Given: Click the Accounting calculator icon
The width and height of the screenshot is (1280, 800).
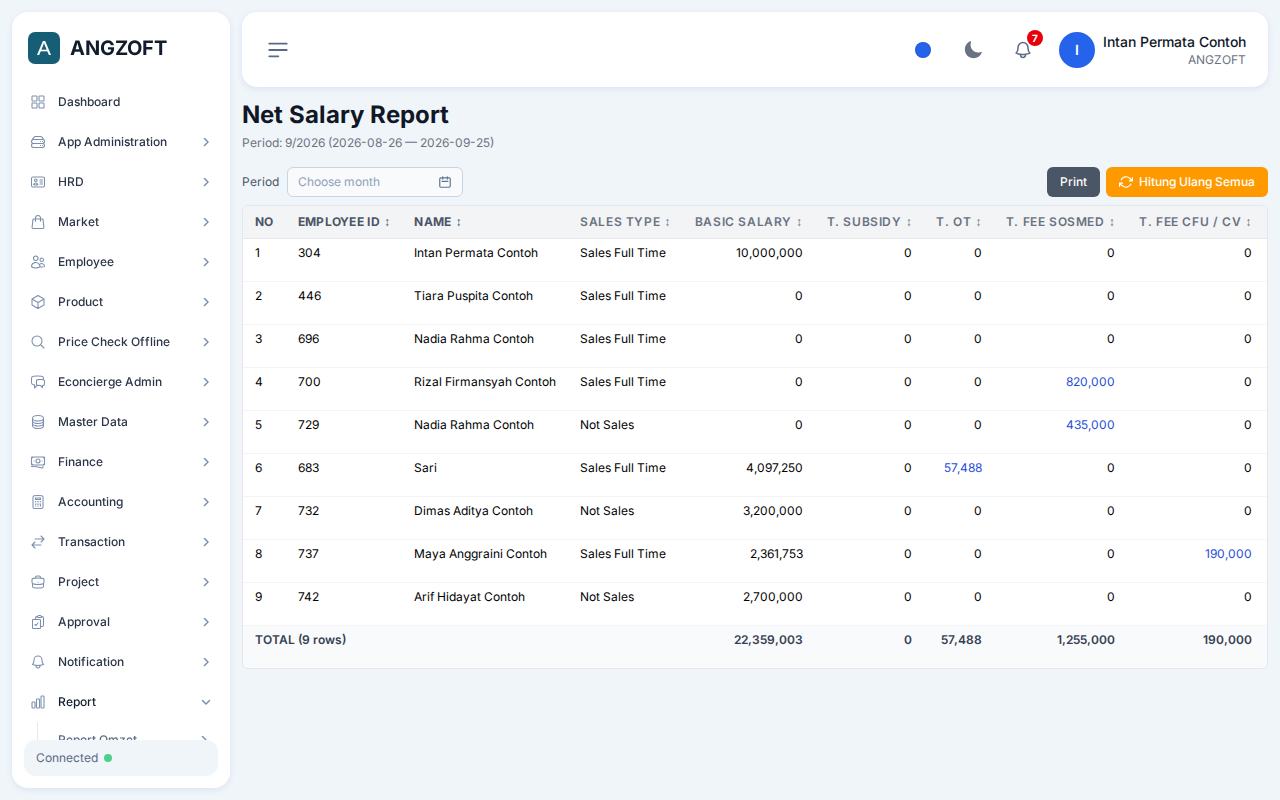Looking at the screenshot, I should [x=38, y=502].
